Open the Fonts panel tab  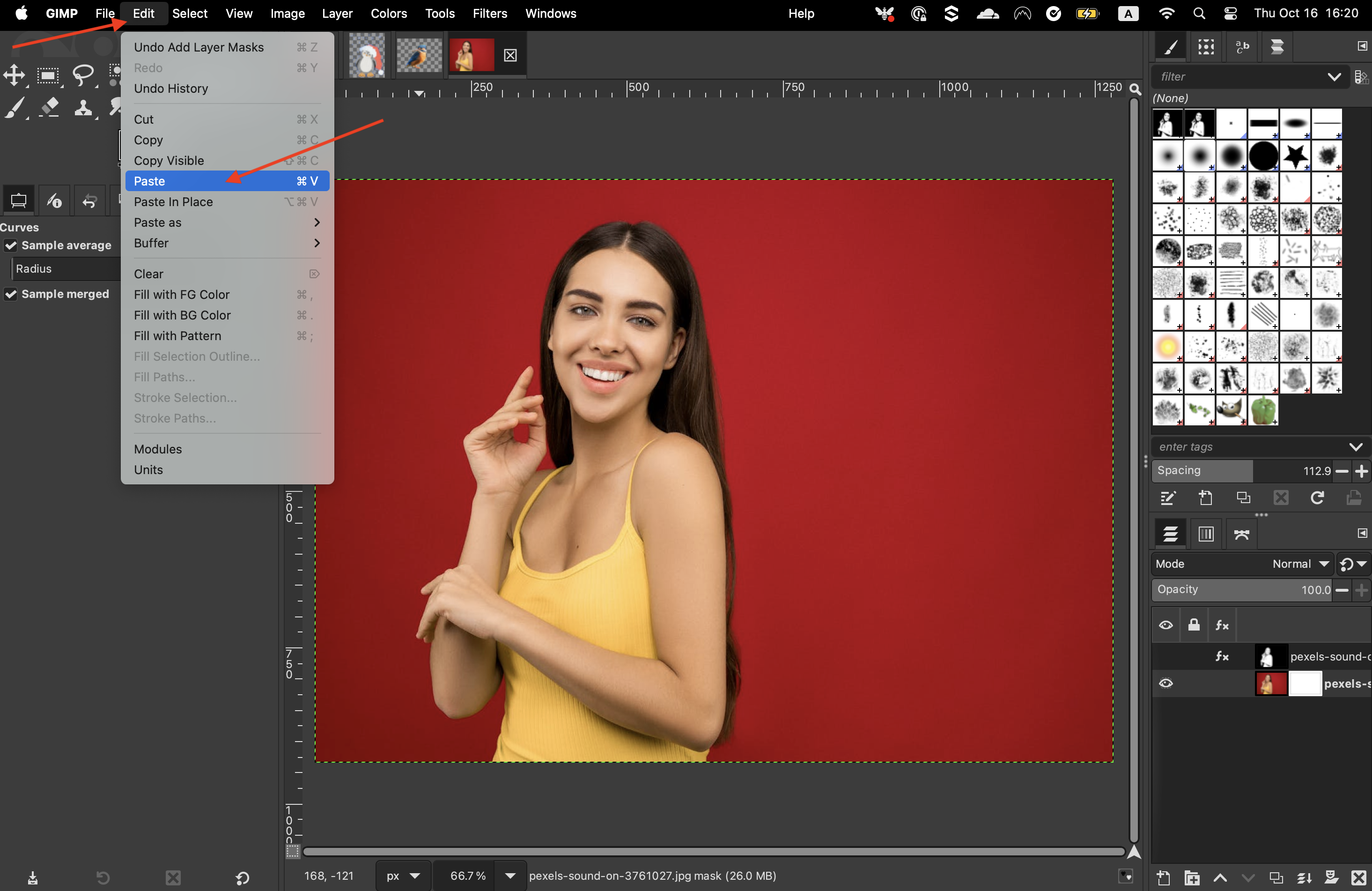pos(1242,47)
